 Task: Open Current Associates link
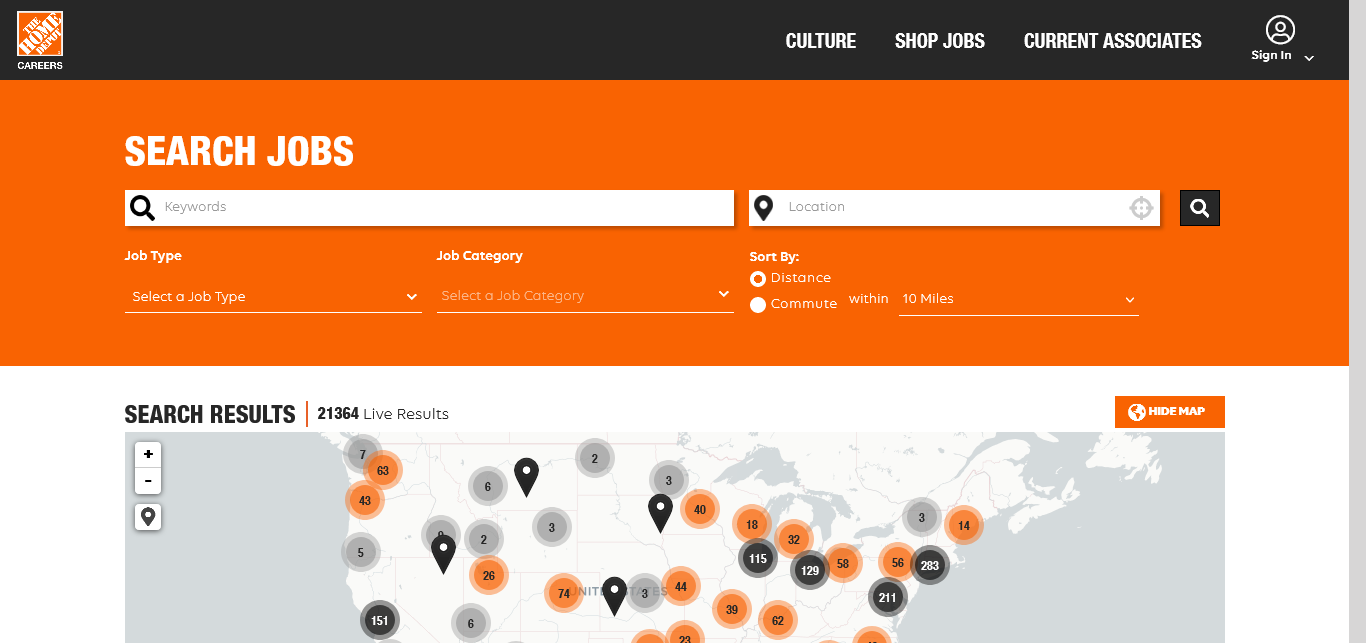click(x=1112, y=41)
